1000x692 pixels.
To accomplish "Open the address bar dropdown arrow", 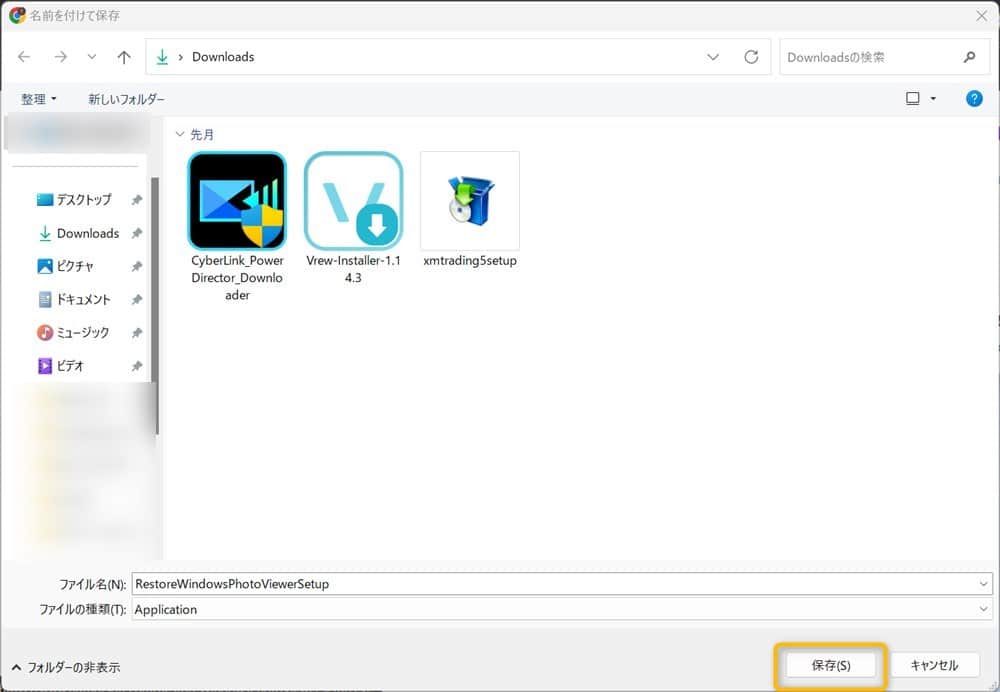I will (x=713, y=57).
